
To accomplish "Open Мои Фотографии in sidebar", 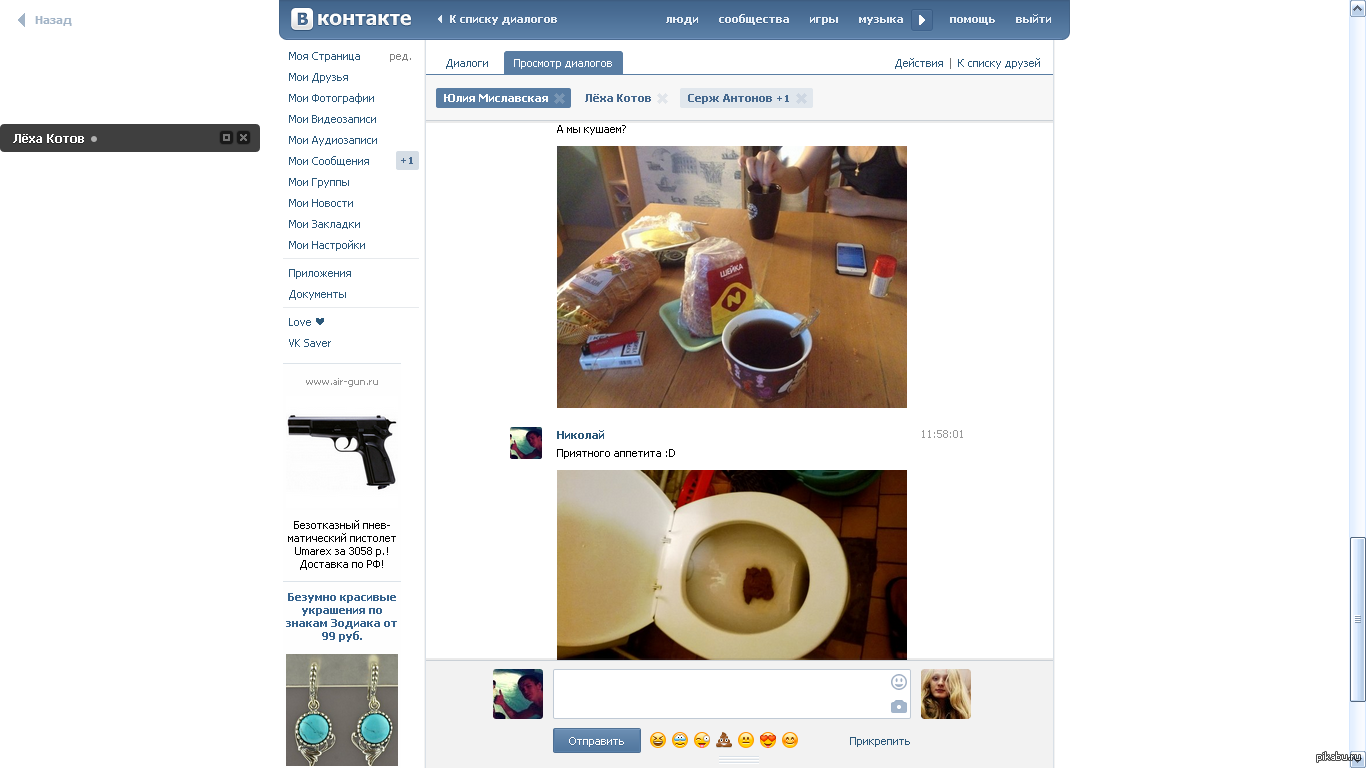I will (x=331, y=98).
